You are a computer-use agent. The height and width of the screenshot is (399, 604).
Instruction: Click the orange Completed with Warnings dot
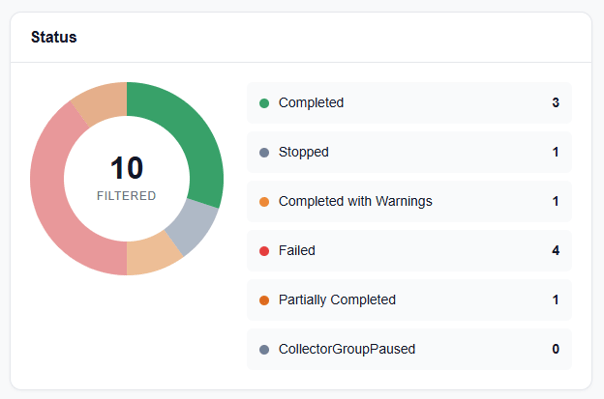pos(264,202)
